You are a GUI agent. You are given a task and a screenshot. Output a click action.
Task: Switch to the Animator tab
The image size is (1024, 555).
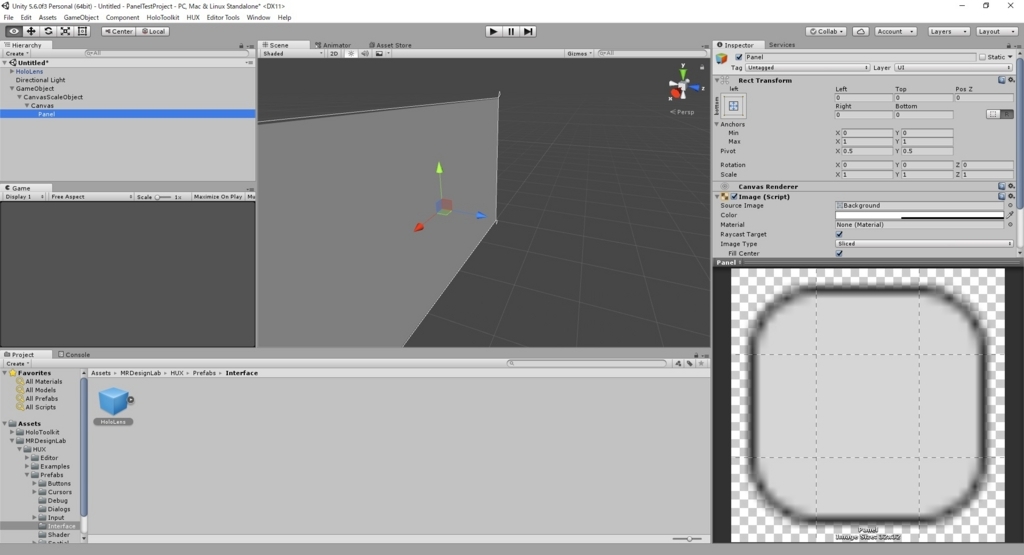tap(333, 45)
